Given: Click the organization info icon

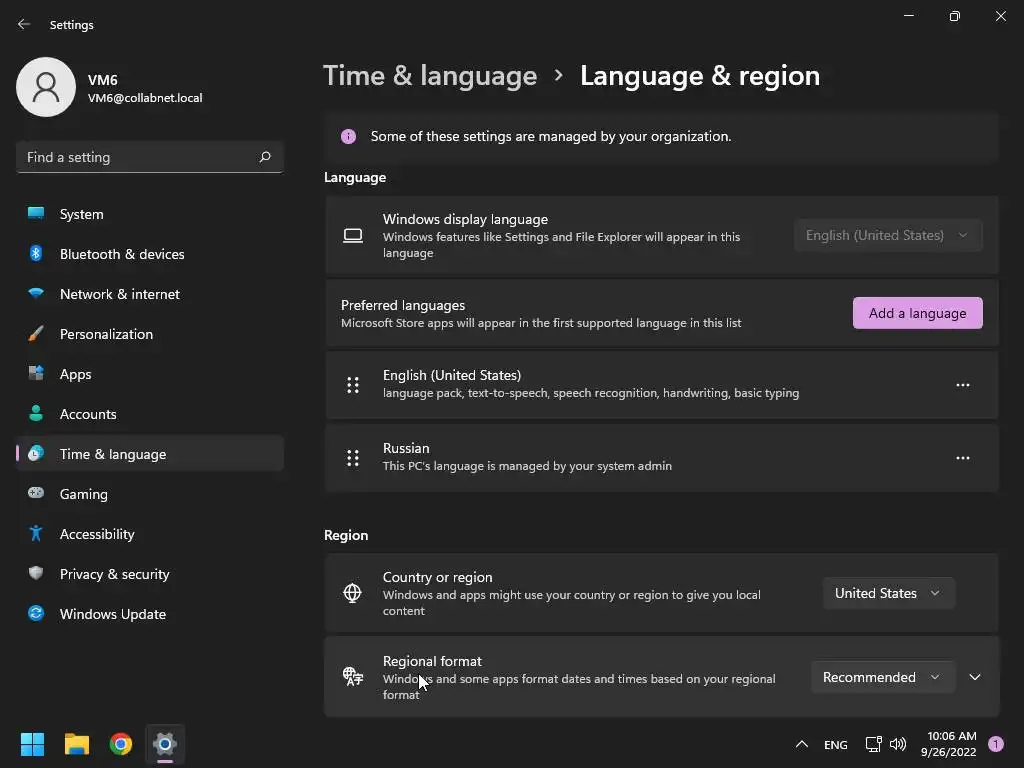Looking at the screenshot, I should click(x=348, y=136).
